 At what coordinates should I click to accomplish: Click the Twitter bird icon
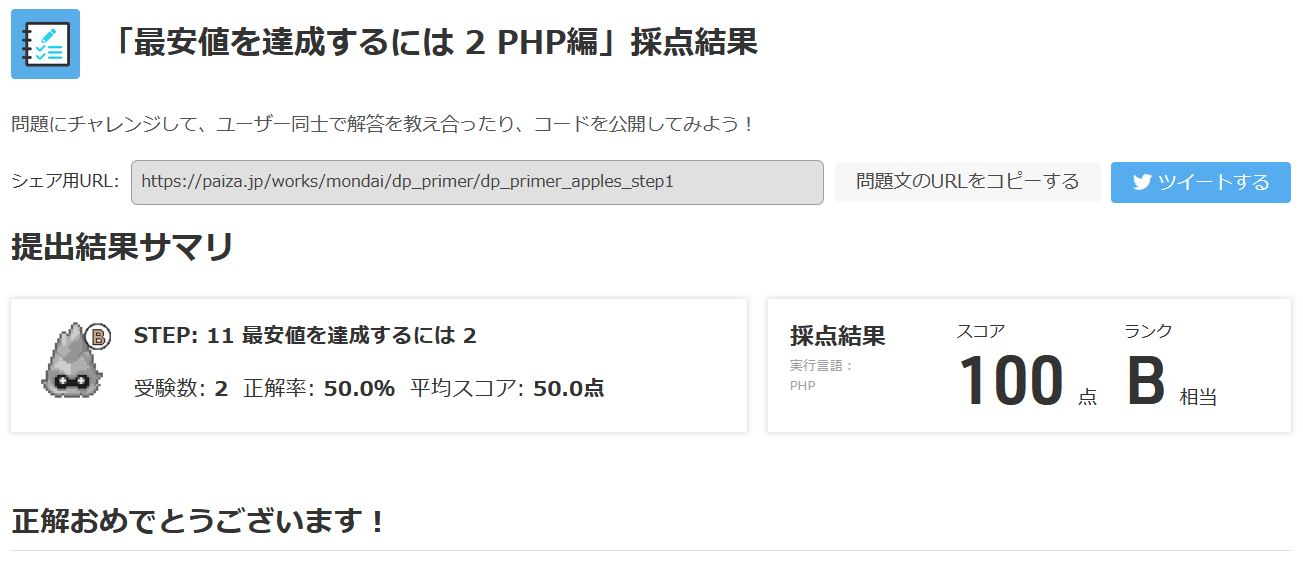point(1142,182)
